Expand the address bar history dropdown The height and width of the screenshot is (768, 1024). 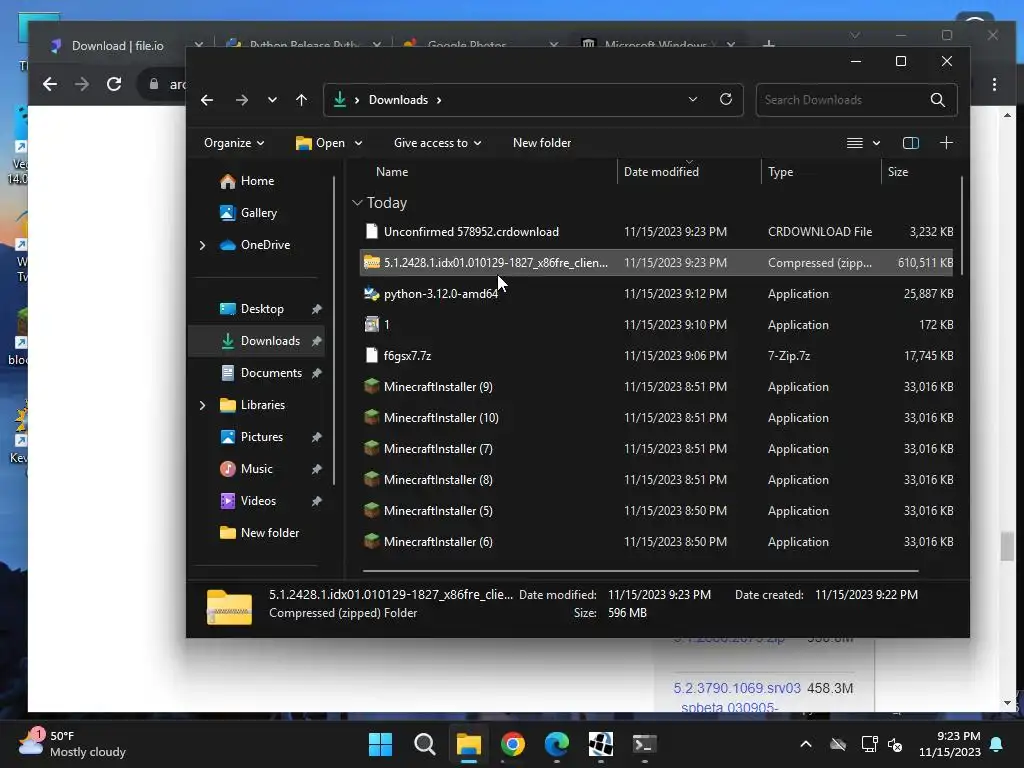coord(693,99)
